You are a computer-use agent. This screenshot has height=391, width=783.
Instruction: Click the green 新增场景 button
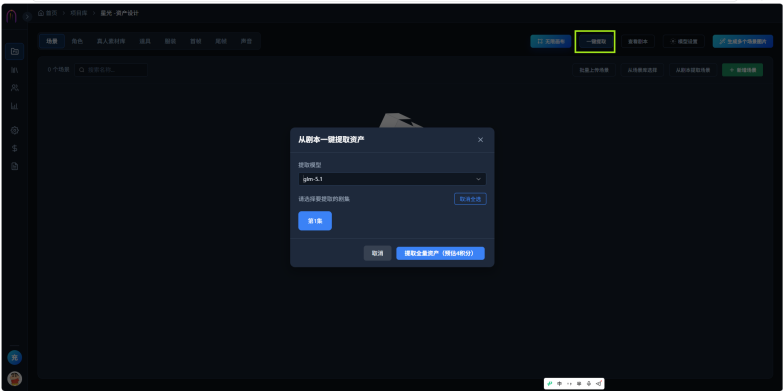(x=742, y=70)
